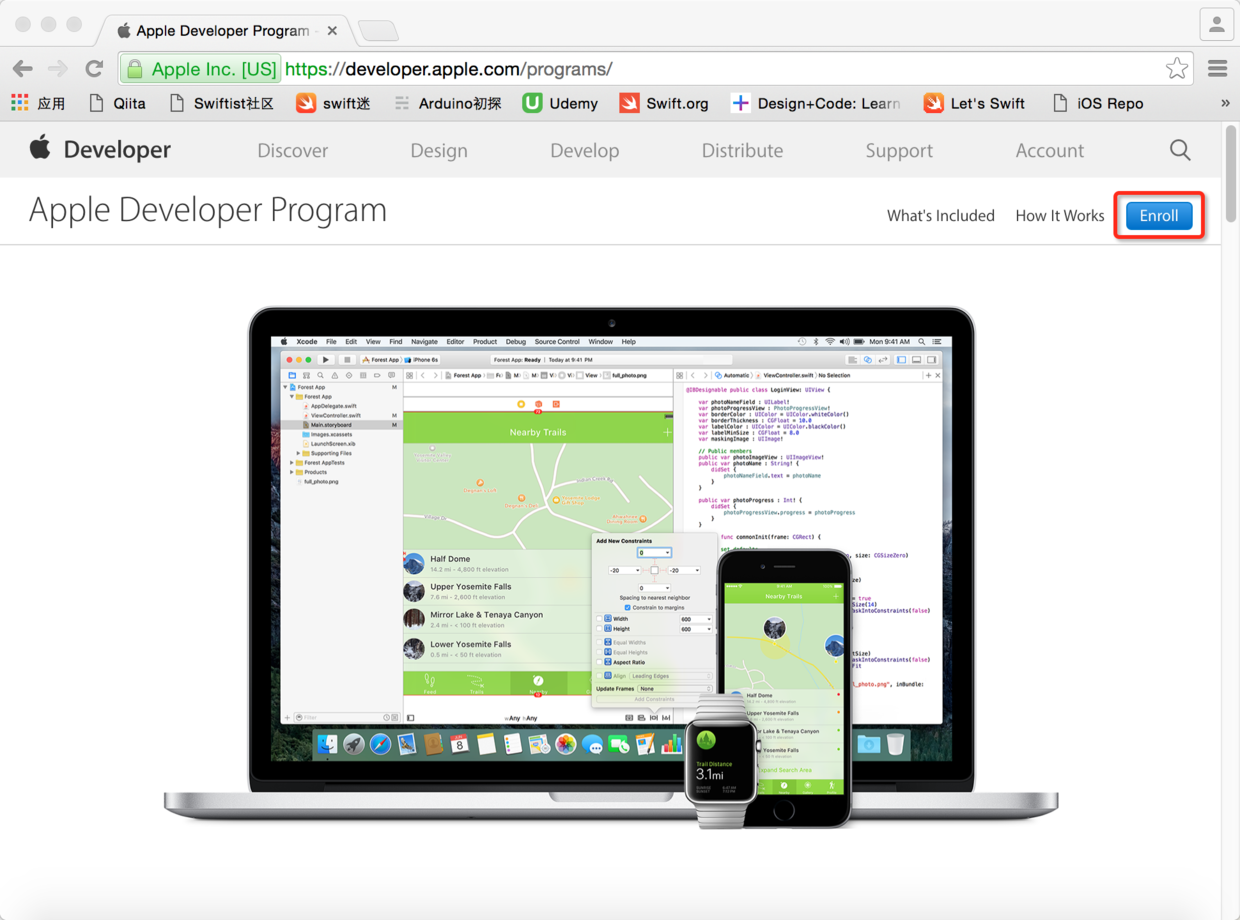Close the Apple Developer Program tab
1240x920 pixels.
332,31
